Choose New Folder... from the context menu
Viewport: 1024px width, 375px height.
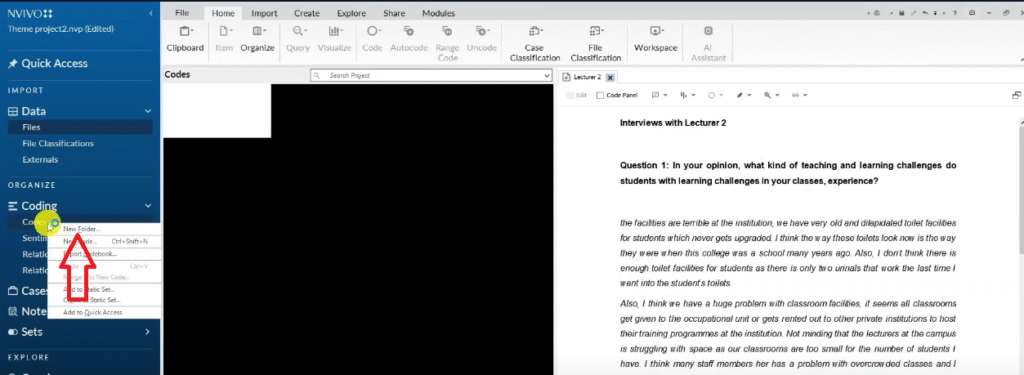click(104, 229)
